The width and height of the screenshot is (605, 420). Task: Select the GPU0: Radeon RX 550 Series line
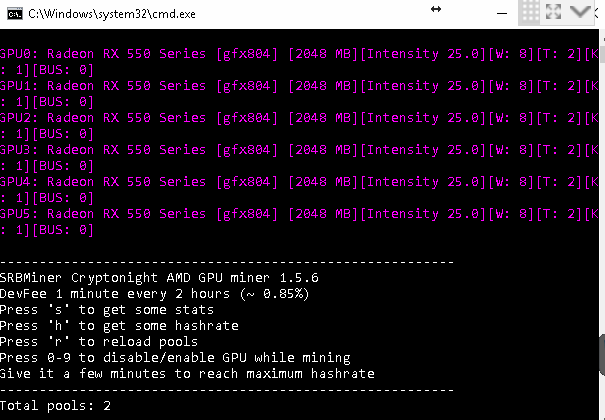pos(299,54)
